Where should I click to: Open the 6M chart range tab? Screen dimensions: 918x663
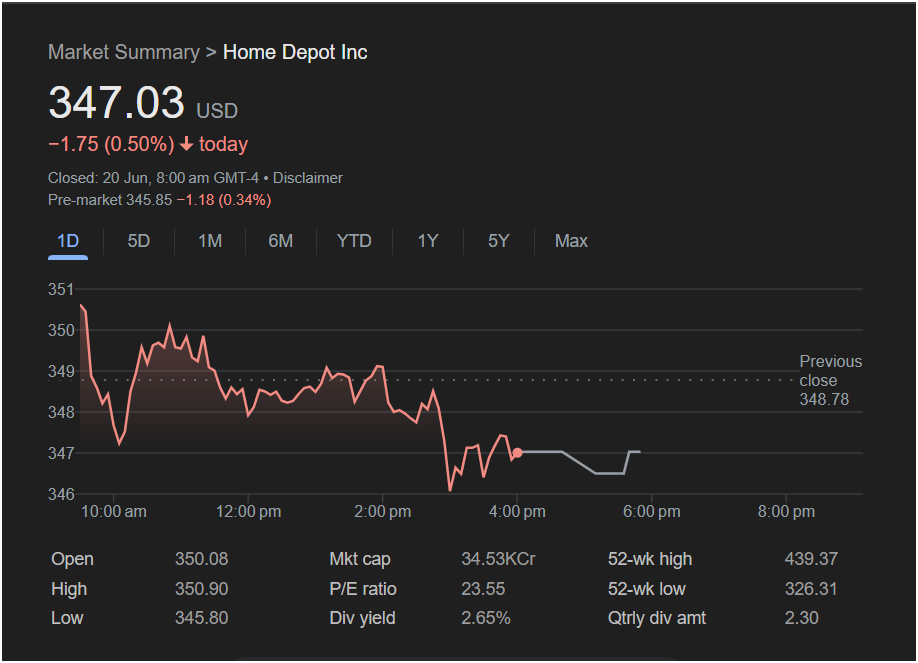coord(280,241)
